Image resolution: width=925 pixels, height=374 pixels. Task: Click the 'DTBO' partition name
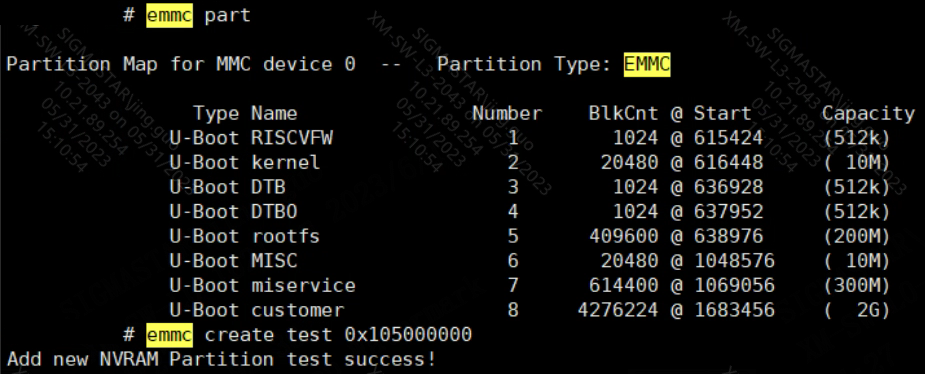tap(274, 212)
